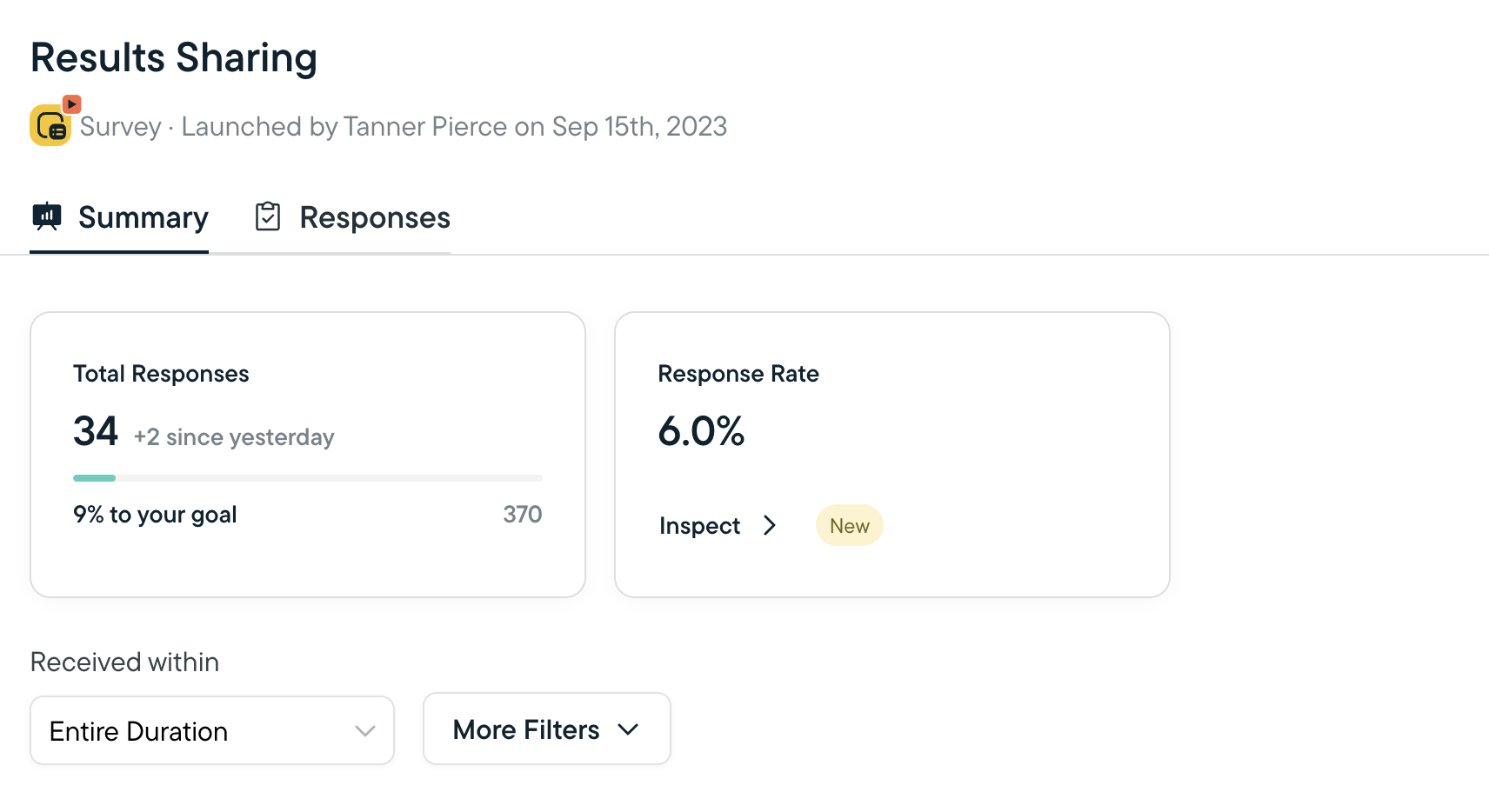Click the orange play badge icon
The height and width of the screenshot is (812, 1489).
pos(72,104)
